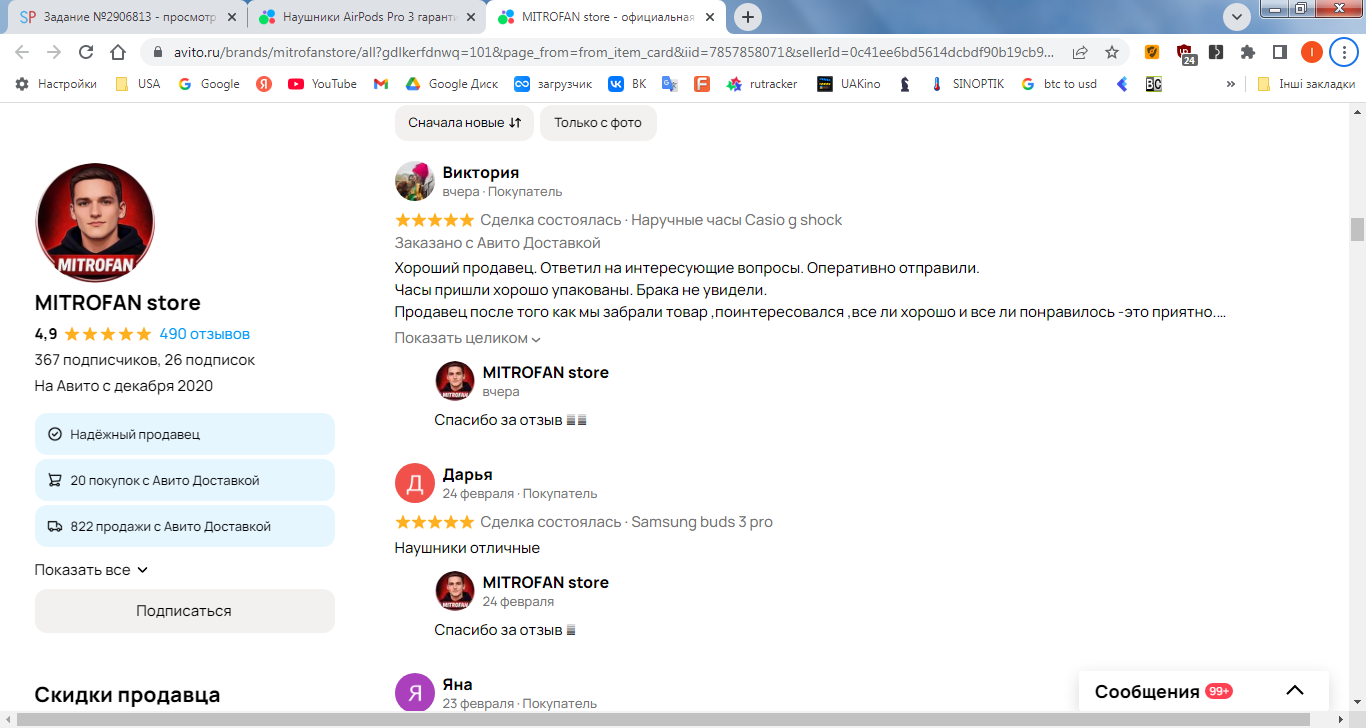Viewport: 1366px width, 728px height.
Task: Open the UAKino bookmark
Action: pos(849,84)
